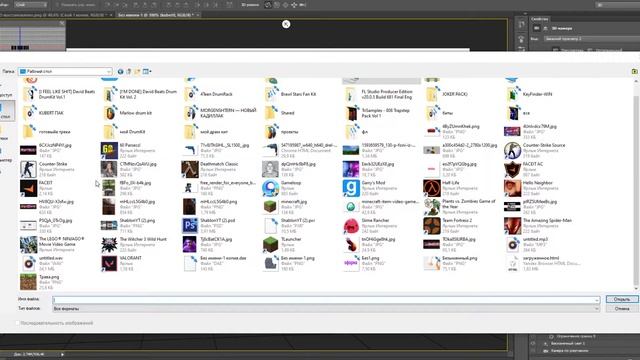
Task: Select the FACEIT shortcut icon
Action: tap(28, 188)
